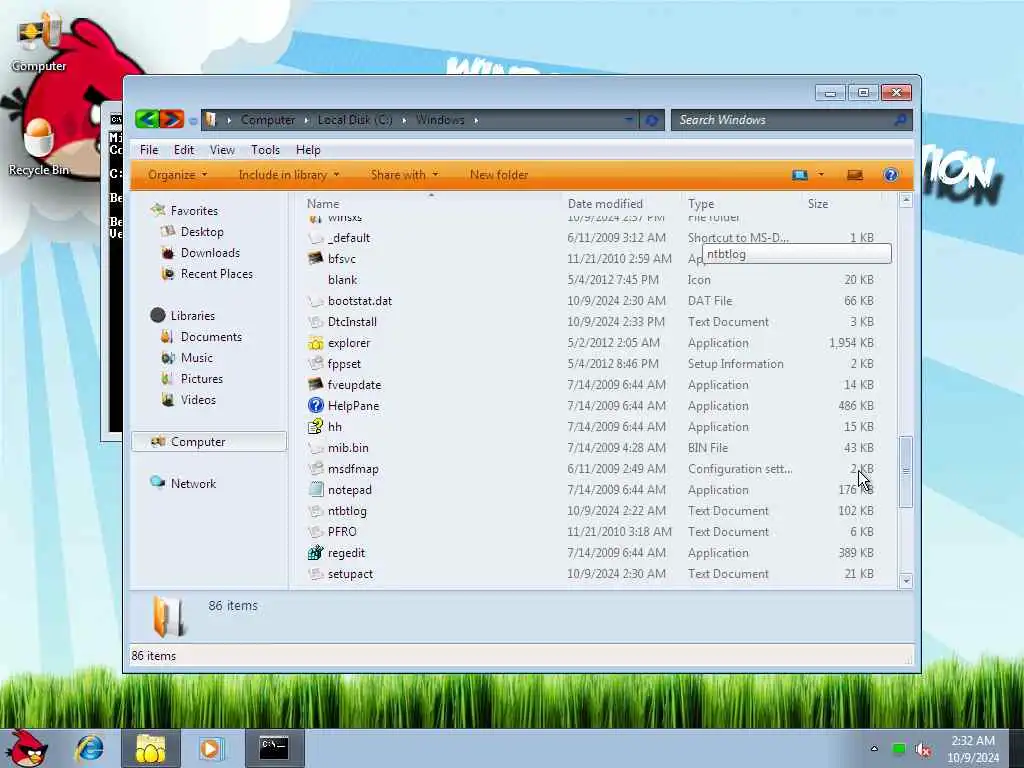Screen dimensions: 1024x768
Task: Open the Organize dropdown
Action: [x=177, y=175]
